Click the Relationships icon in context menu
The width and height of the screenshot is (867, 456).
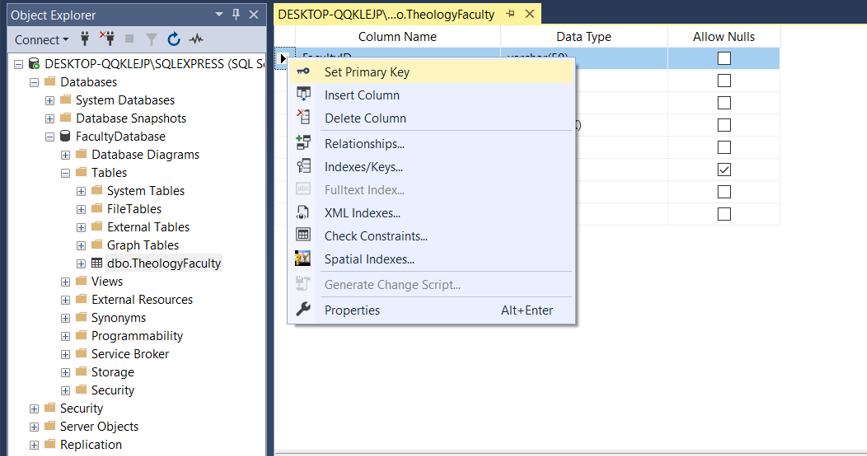(x=303, y=143)
